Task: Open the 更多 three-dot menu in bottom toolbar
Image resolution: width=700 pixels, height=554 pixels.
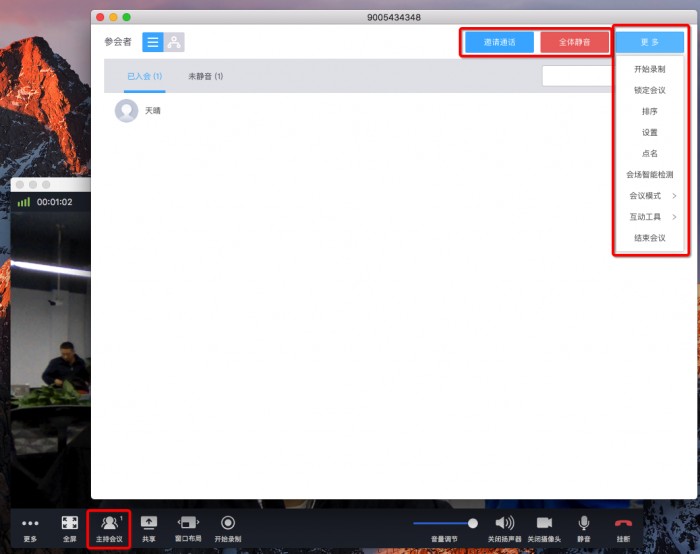Action: point(30,529)
